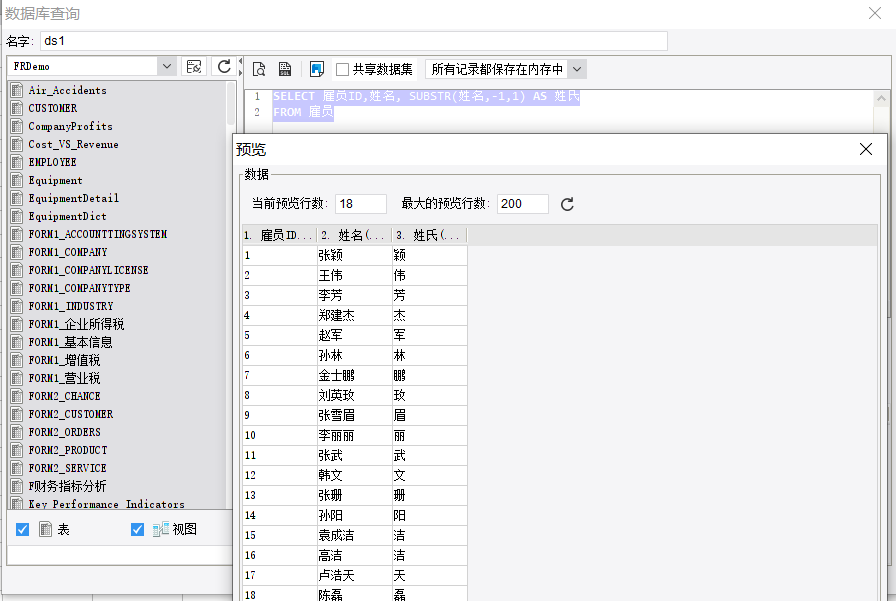Uncheck the 视图 views checkbox
This screenshot has height=601, width=896.
point(138,530)
